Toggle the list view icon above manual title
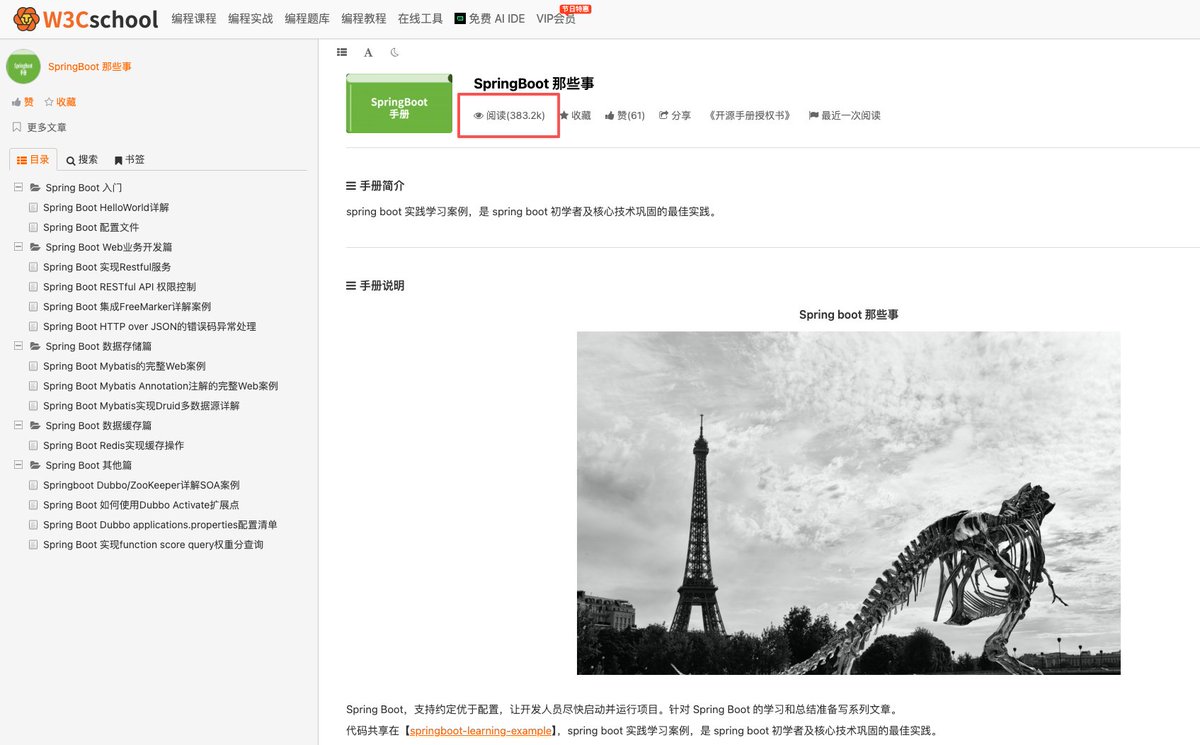This screenshot has width=1200, height=745. (x=342, y=52)
